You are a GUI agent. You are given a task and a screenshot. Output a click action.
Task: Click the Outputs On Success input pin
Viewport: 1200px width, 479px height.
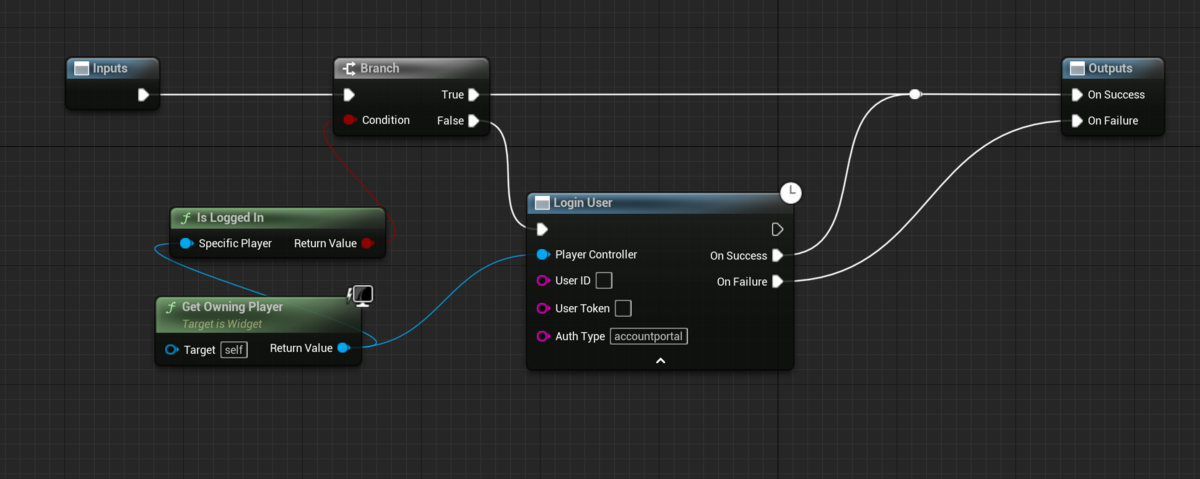pos(1077,95)
